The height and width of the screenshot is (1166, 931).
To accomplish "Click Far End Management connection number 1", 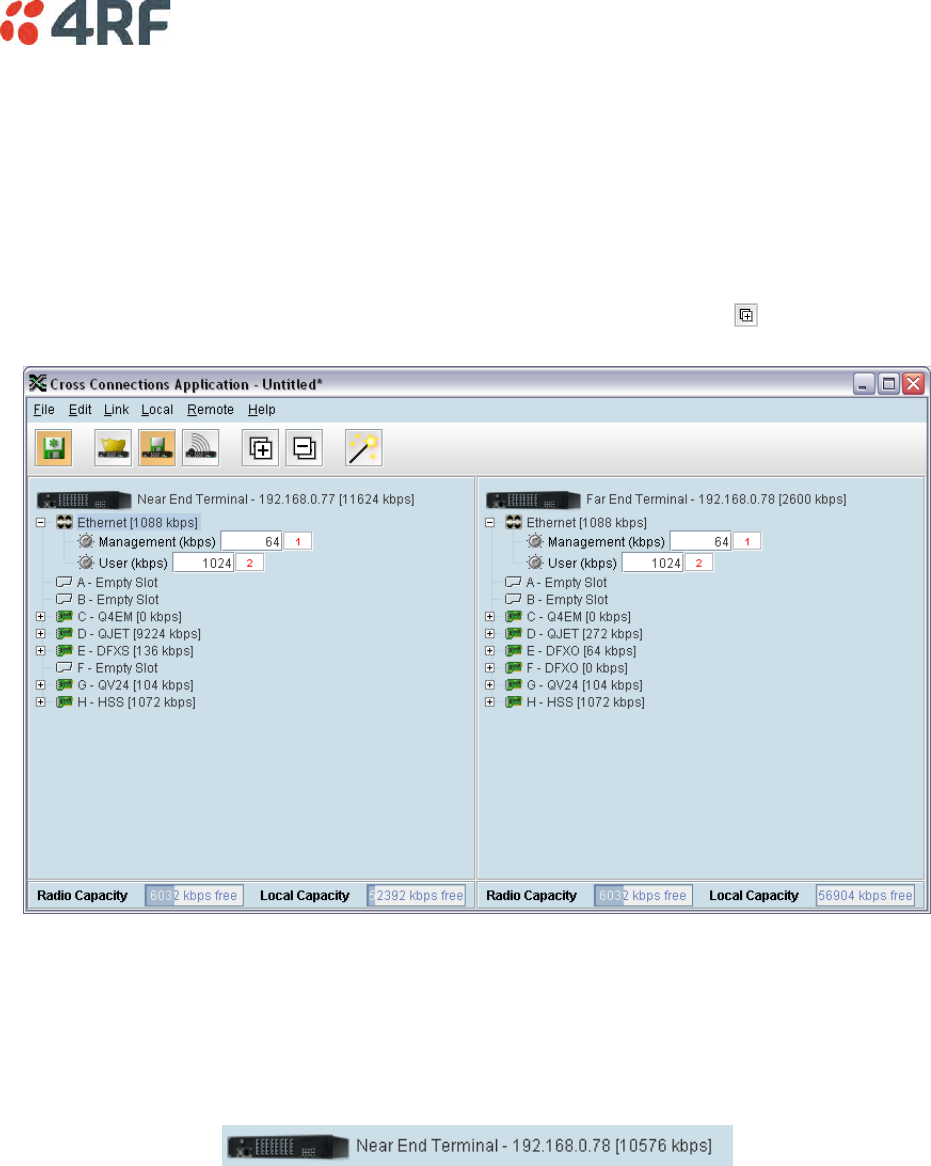I will 747,541.
